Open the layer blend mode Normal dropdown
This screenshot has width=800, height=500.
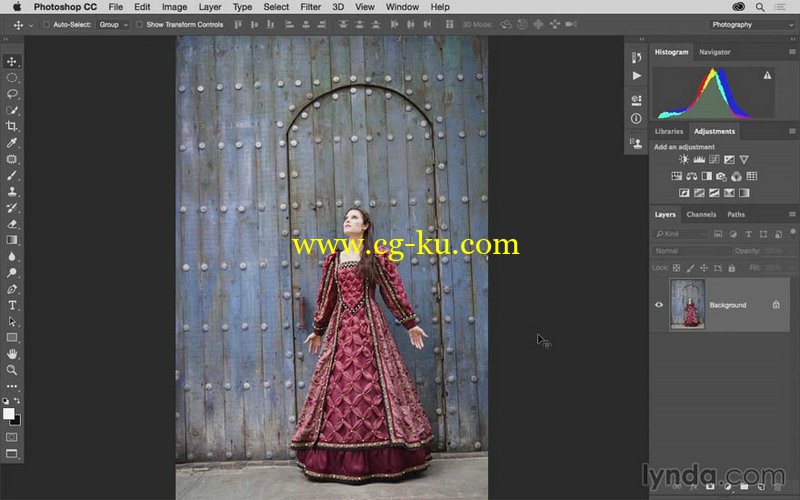click(691, 251)
